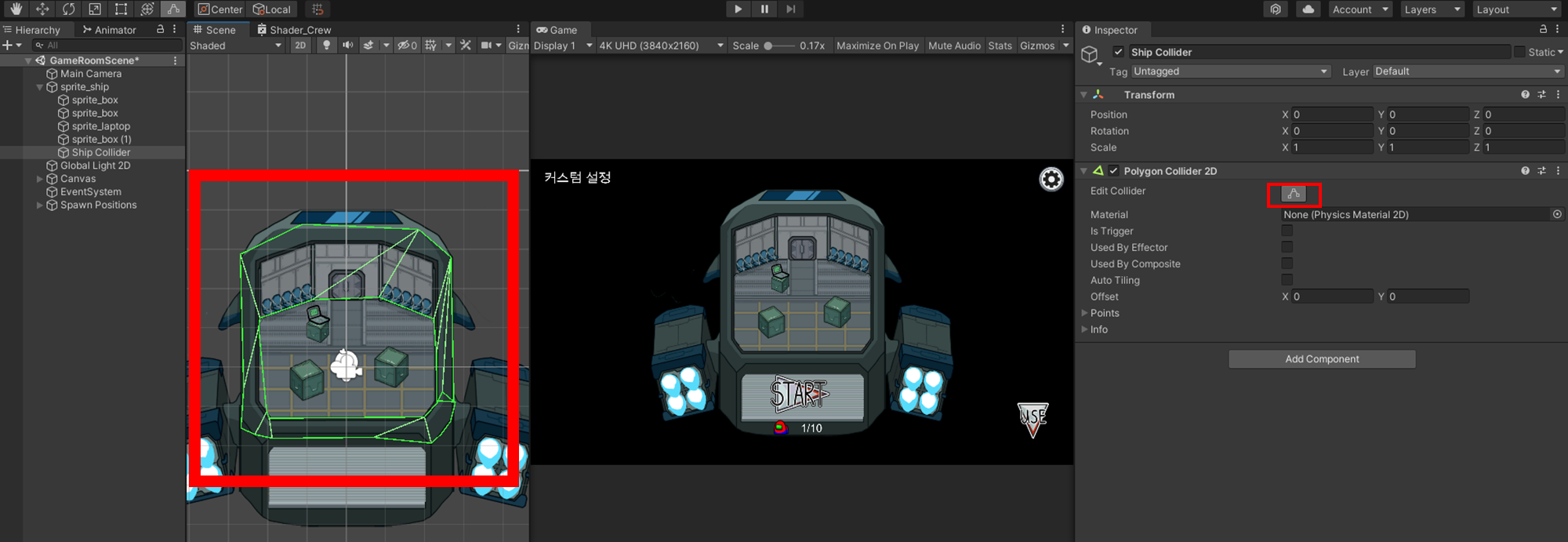The image size is (1568, 542).
Task: Lock the Hierarchy panel
Action: pos(160,29)
